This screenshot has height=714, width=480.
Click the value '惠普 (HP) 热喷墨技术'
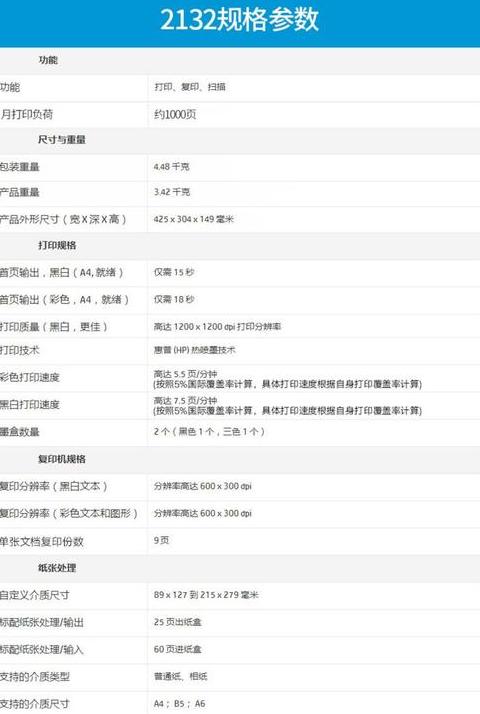[x=195, y=350]
